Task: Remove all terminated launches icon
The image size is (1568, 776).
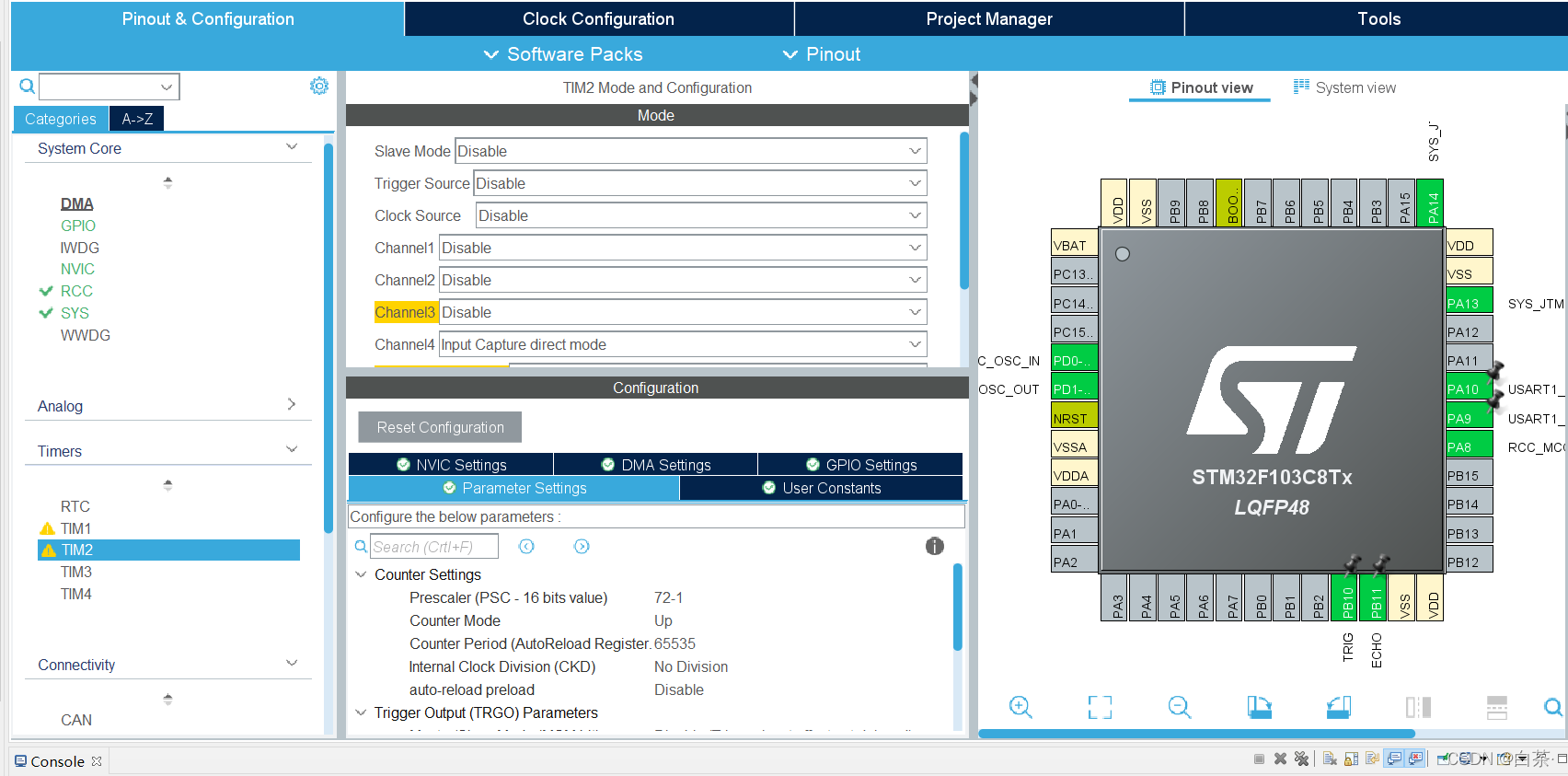Action: [1301, 759]
